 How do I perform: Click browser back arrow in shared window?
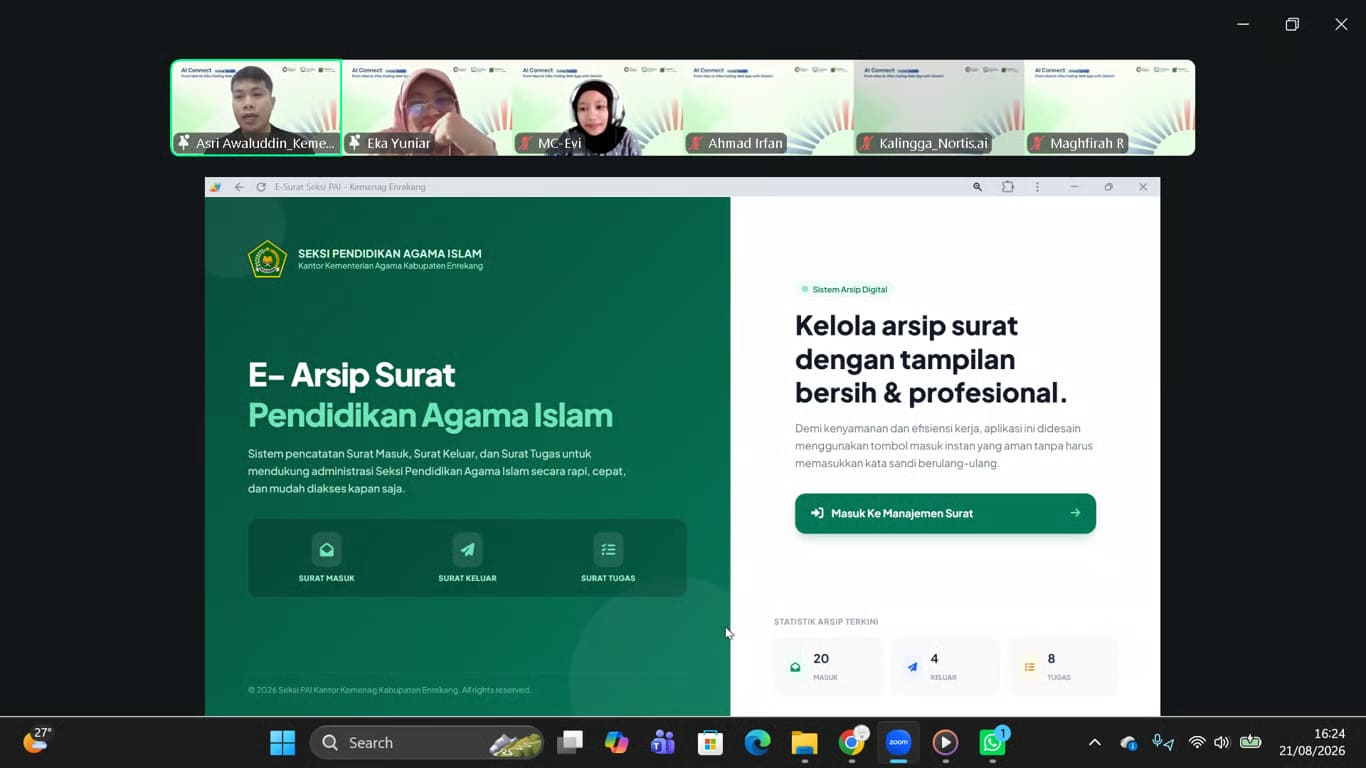click(239, 187)
